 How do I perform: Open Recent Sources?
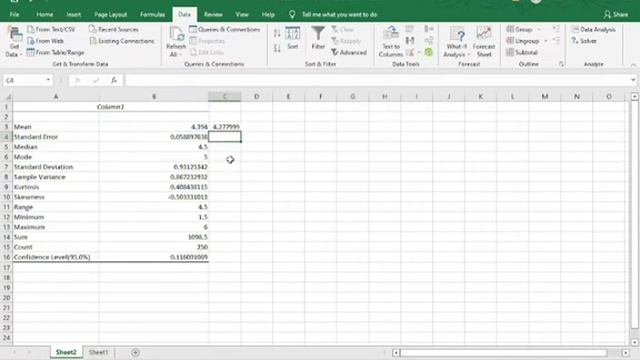(x=114, y=29)
